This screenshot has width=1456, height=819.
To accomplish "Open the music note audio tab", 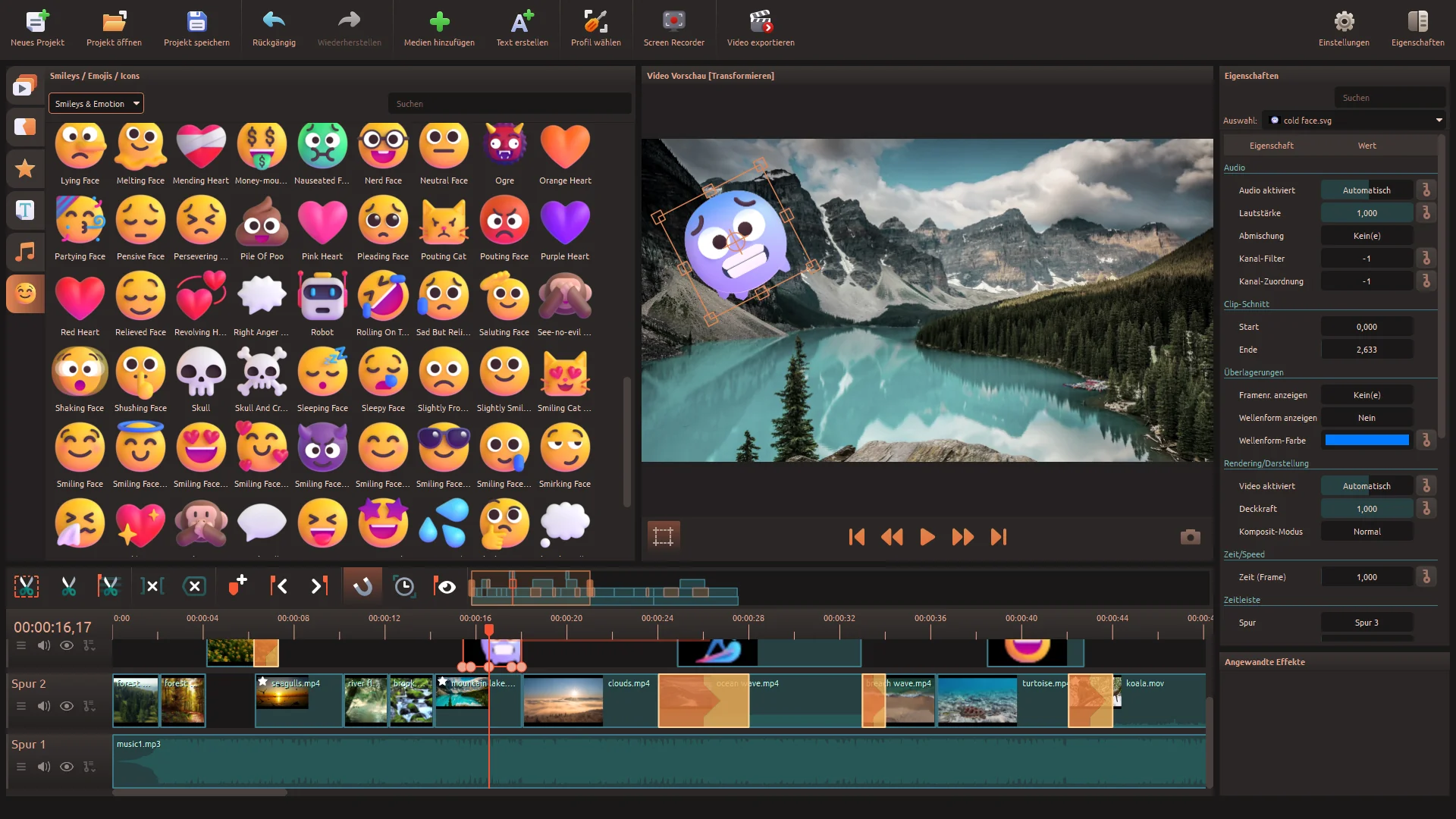I will [x=25, y=252].
